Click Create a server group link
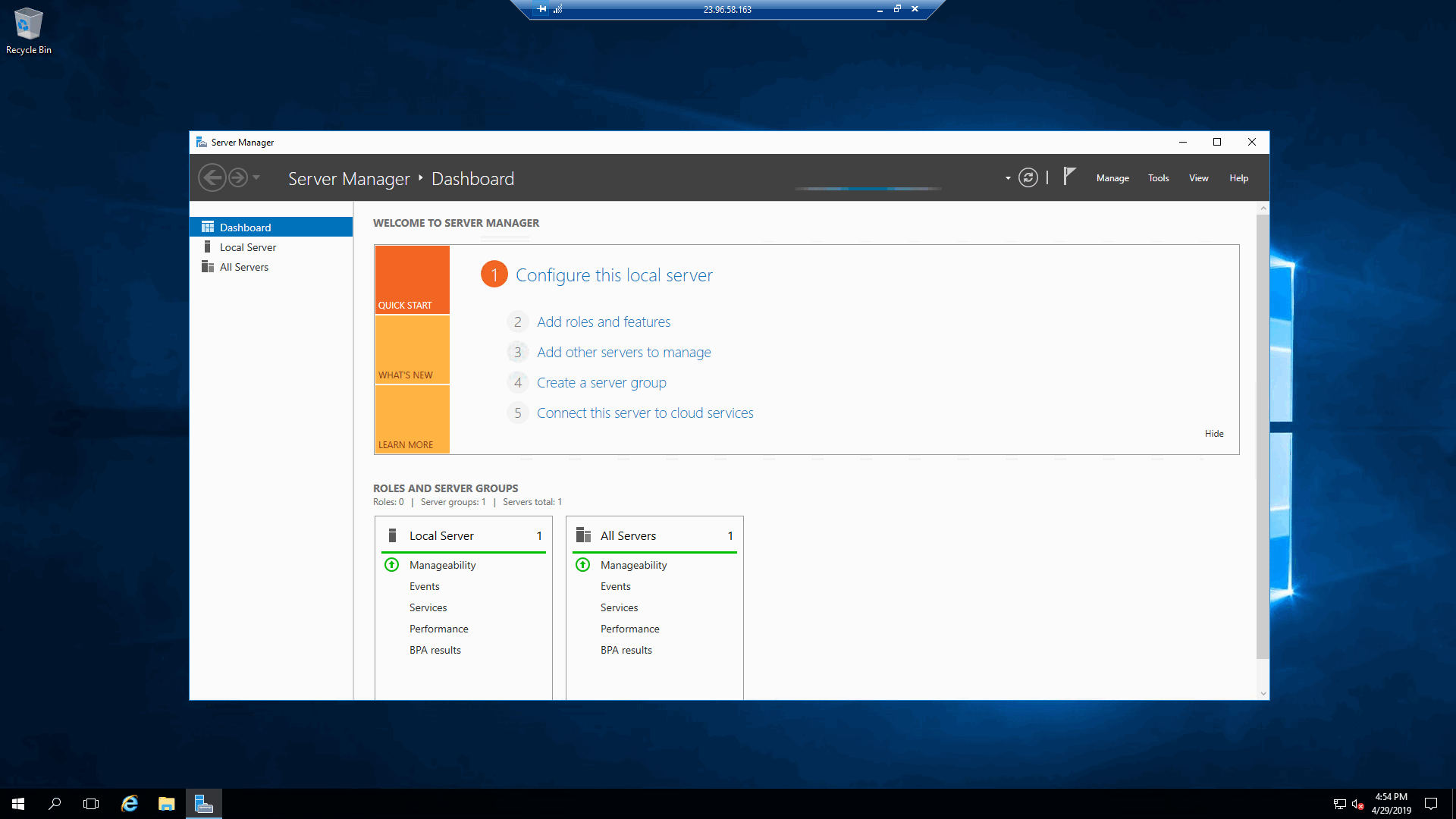The image size is (1456, 819). coord(601,382)
